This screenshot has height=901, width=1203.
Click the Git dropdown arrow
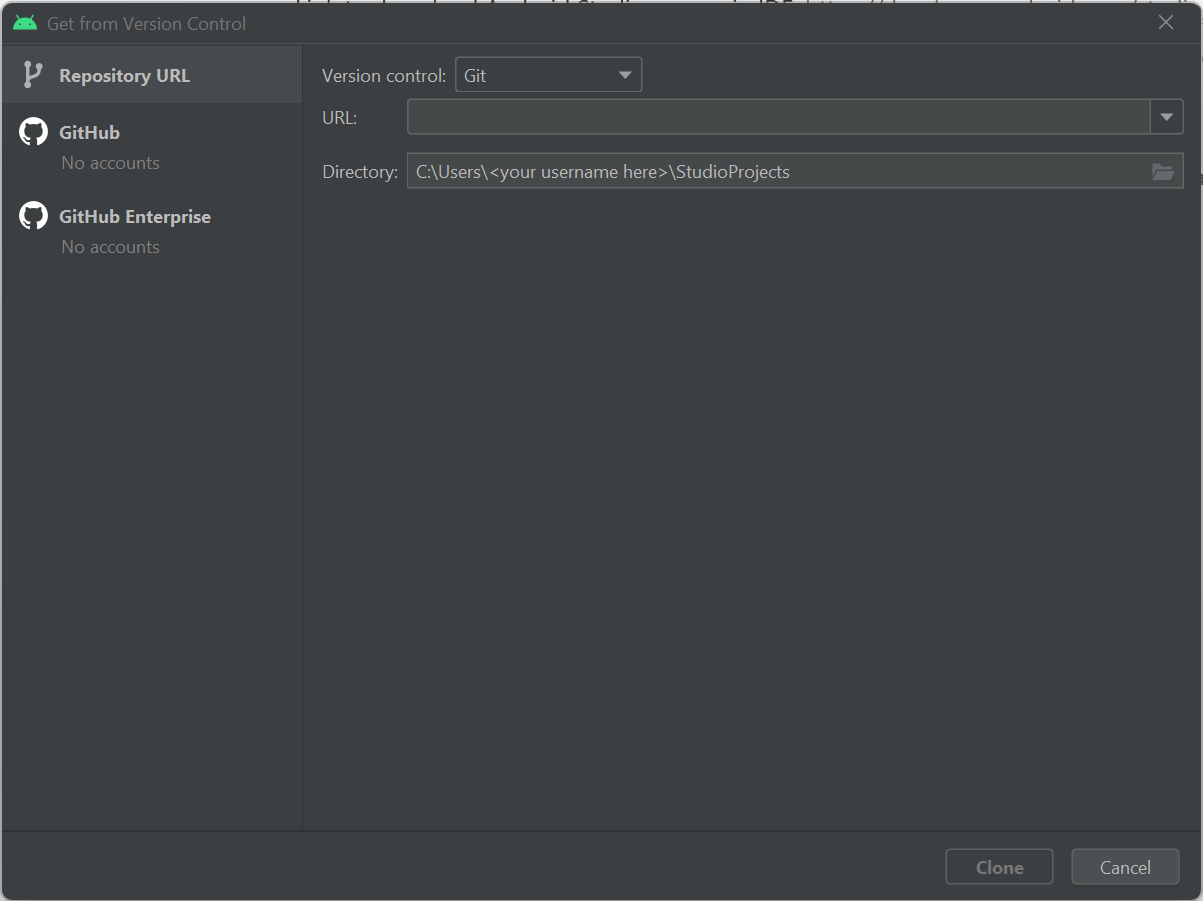coord(625,75)
